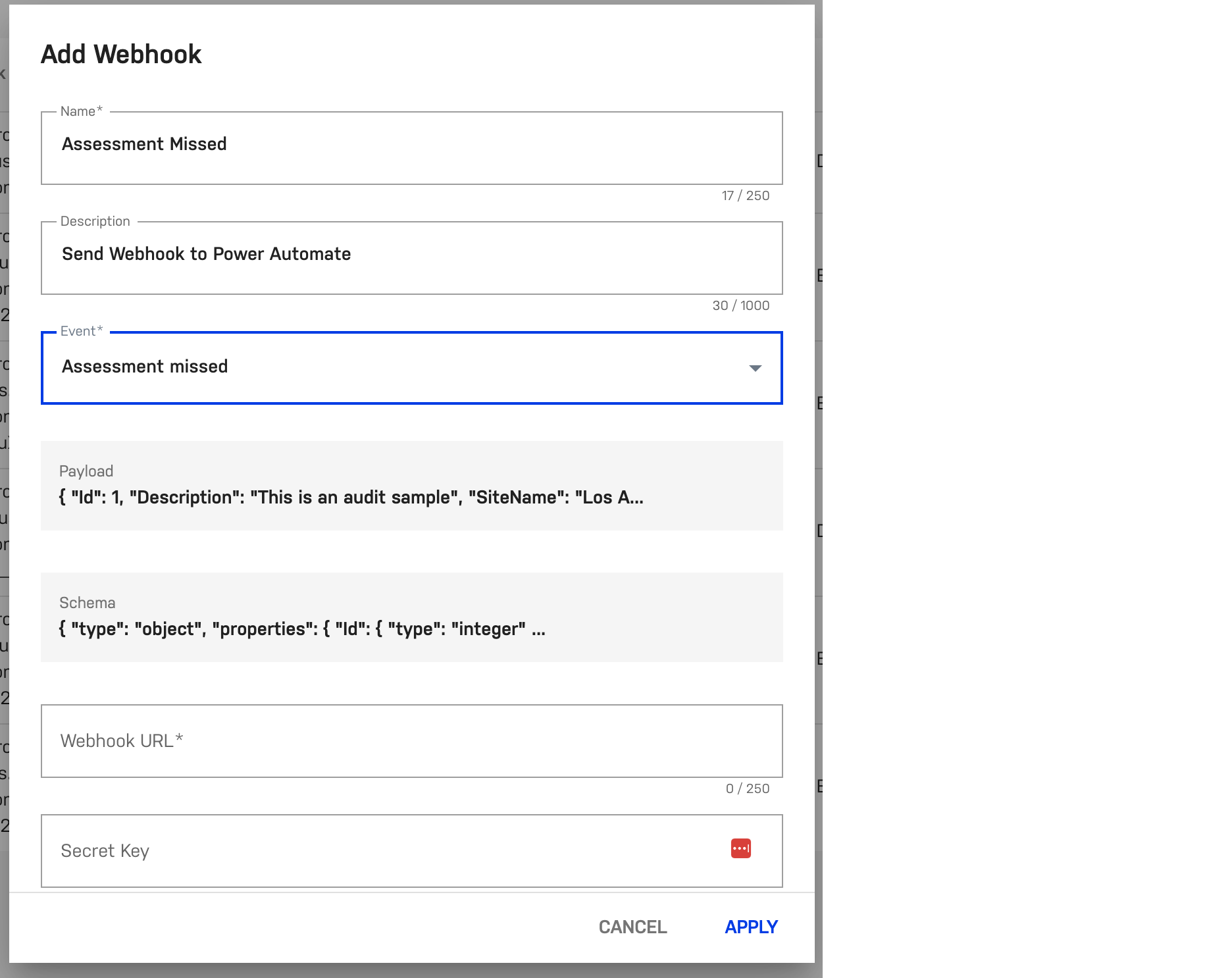Screen dimensions: 1232x978
Task: Click the 17 / 250 character counter
Action: coord(745,195)
